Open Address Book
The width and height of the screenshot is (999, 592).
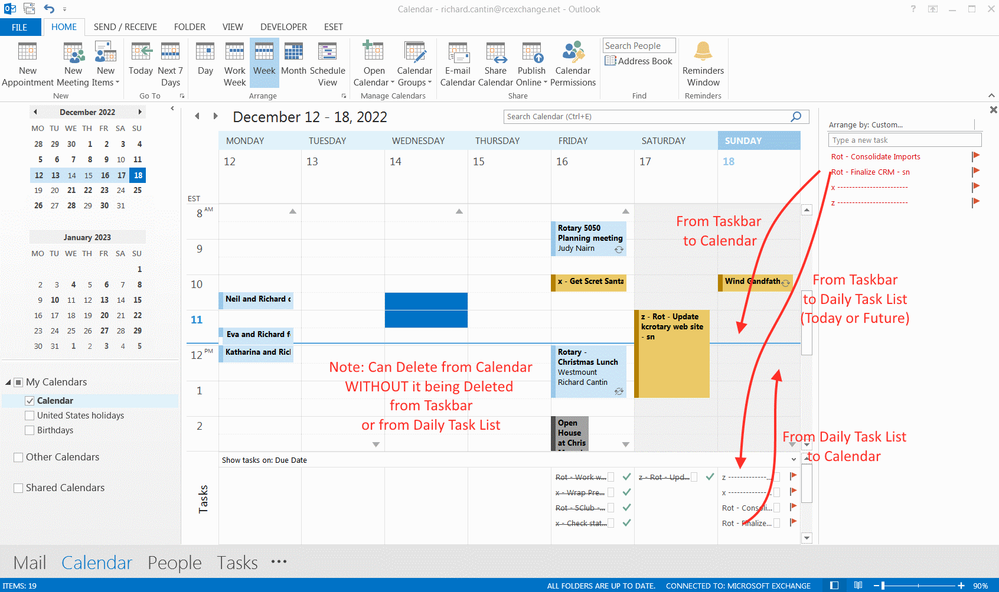[638, 61]
